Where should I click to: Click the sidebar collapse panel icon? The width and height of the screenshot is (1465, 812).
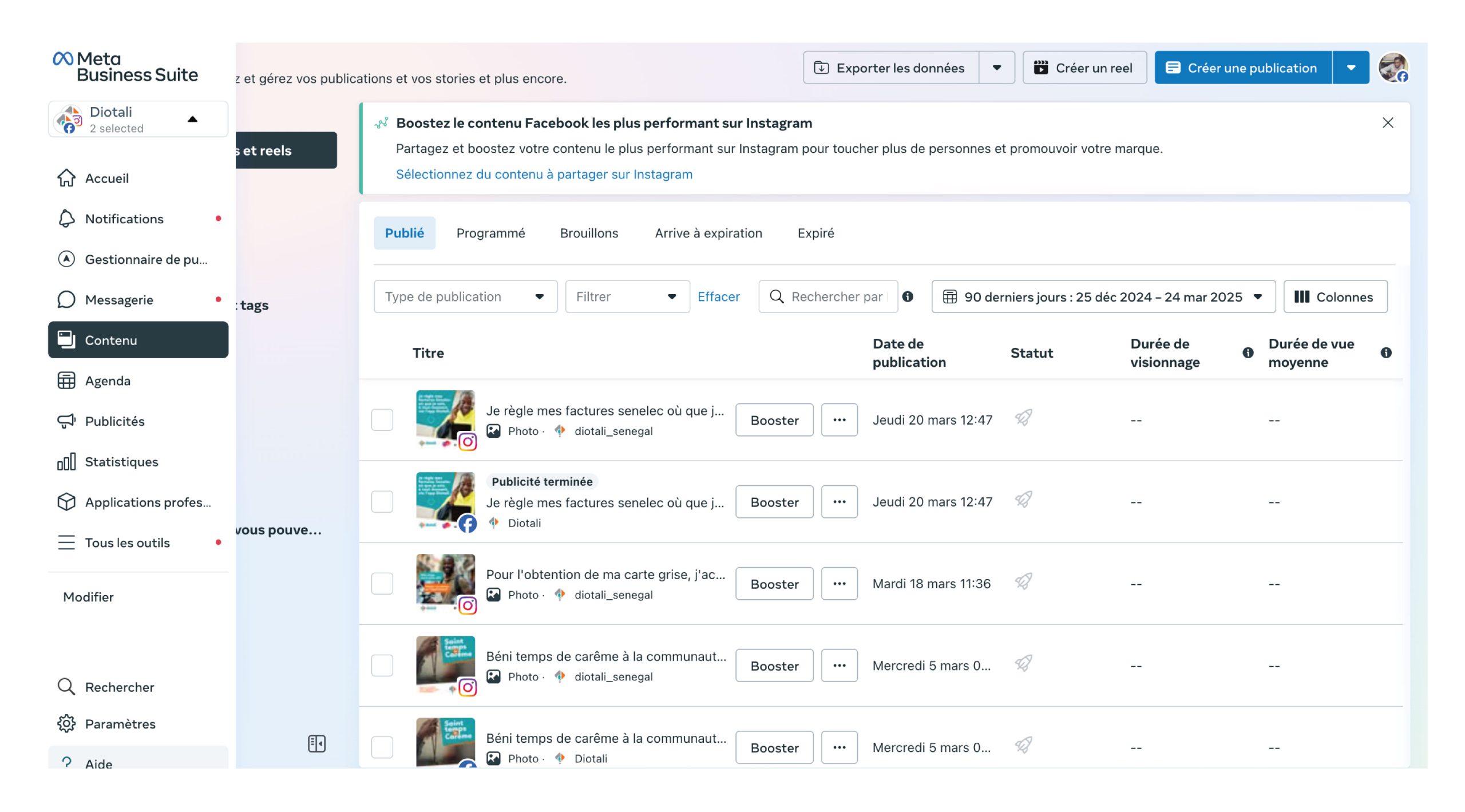(x=316, y=743)
